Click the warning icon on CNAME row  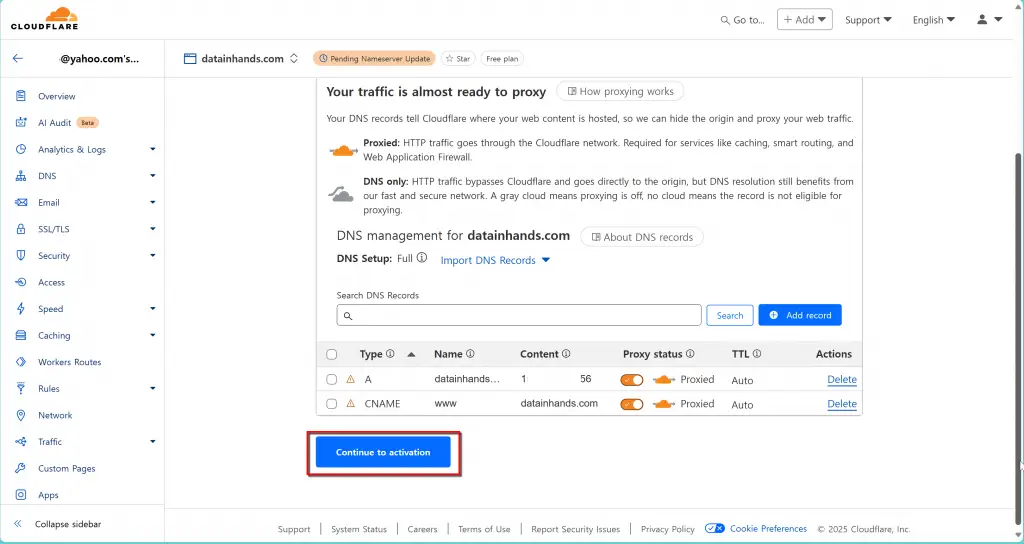tap(350, 404)
